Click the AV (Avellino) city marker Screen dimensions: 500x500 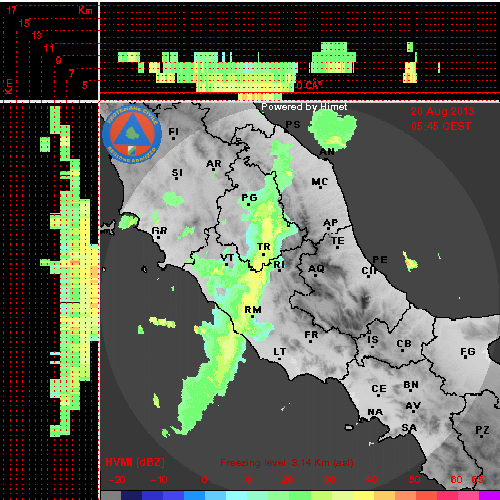tap(413, 411)
